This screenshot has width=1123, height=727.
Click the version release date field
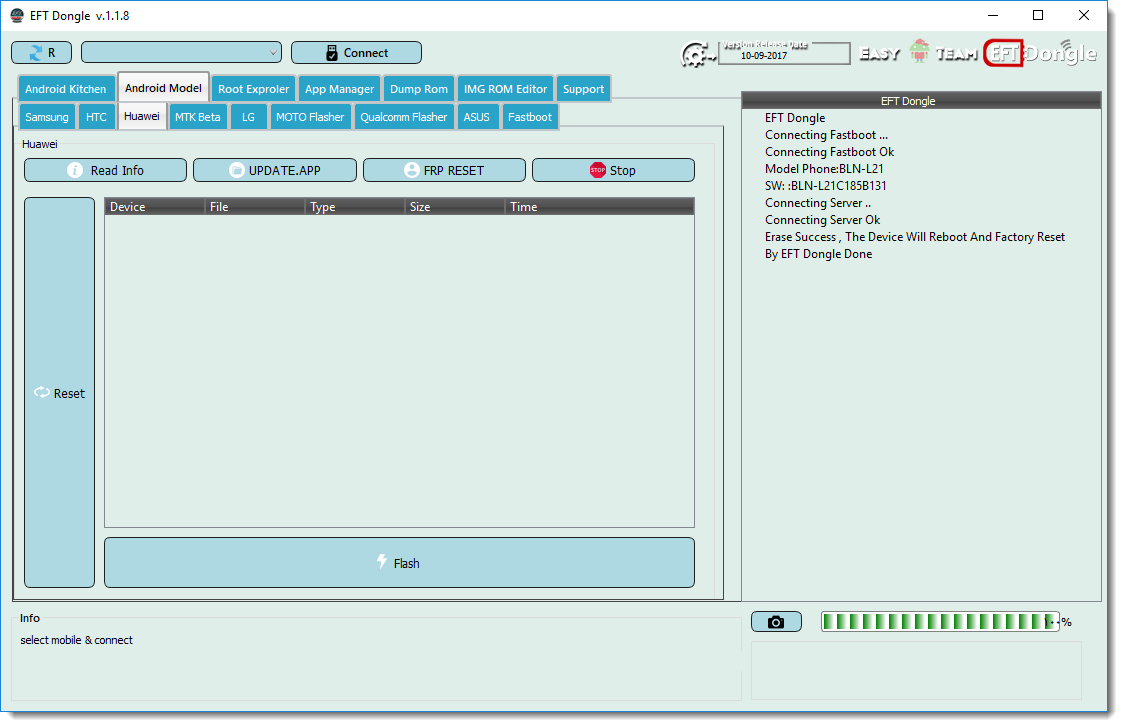784,53
